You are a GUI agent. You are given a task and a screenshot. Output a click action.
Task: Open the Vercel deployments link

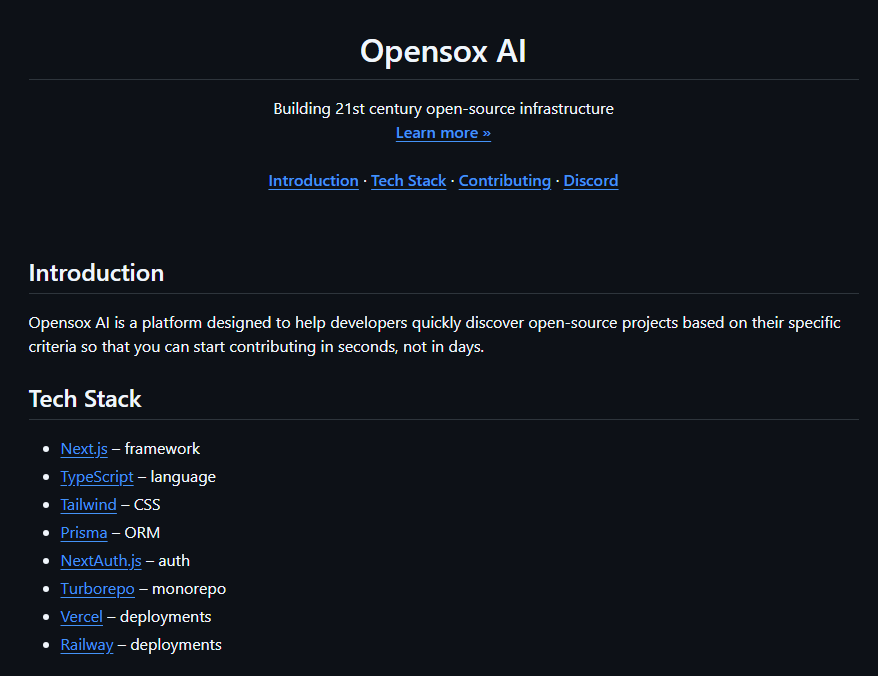[x=81, y=617]
